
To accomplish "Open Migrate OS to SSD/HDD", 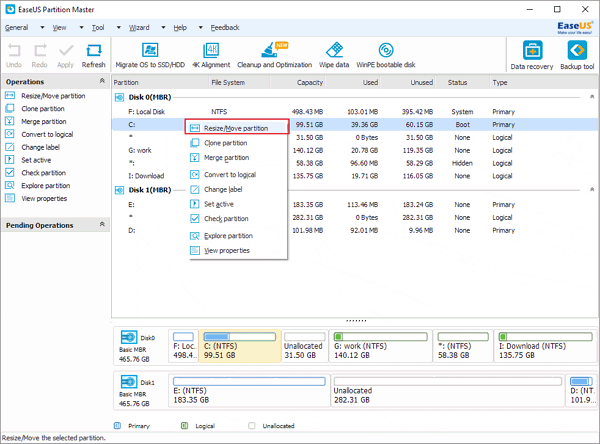I will coord(150,56).
